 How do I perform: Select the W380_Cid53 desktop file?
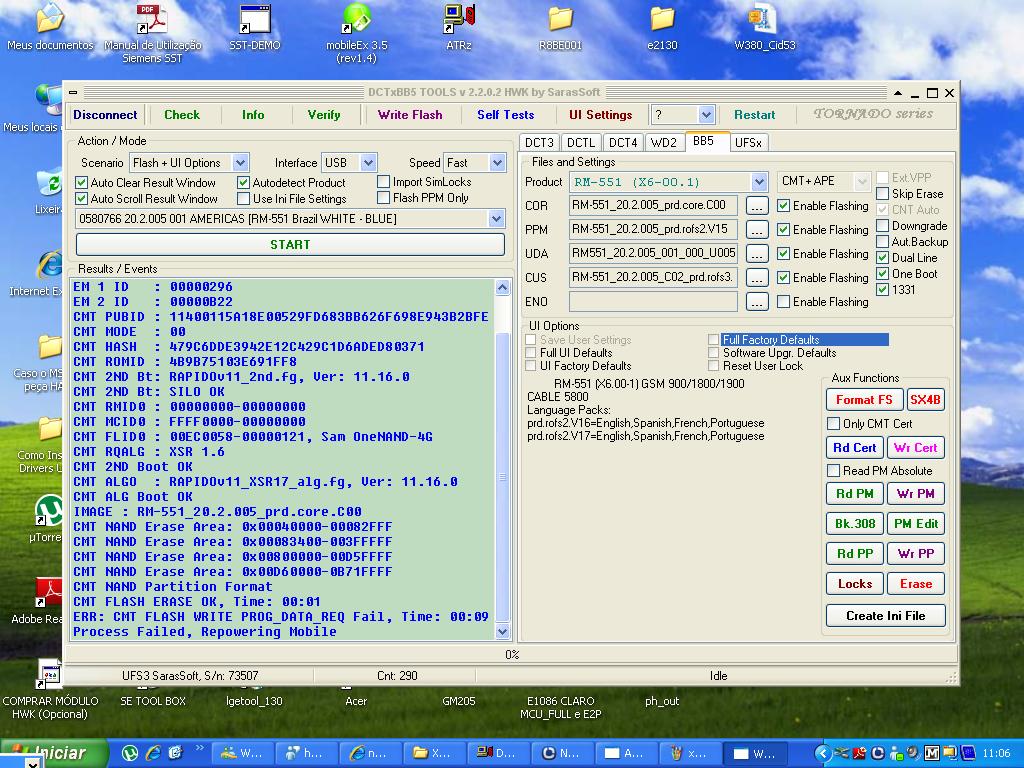click(x=765, y=27)
